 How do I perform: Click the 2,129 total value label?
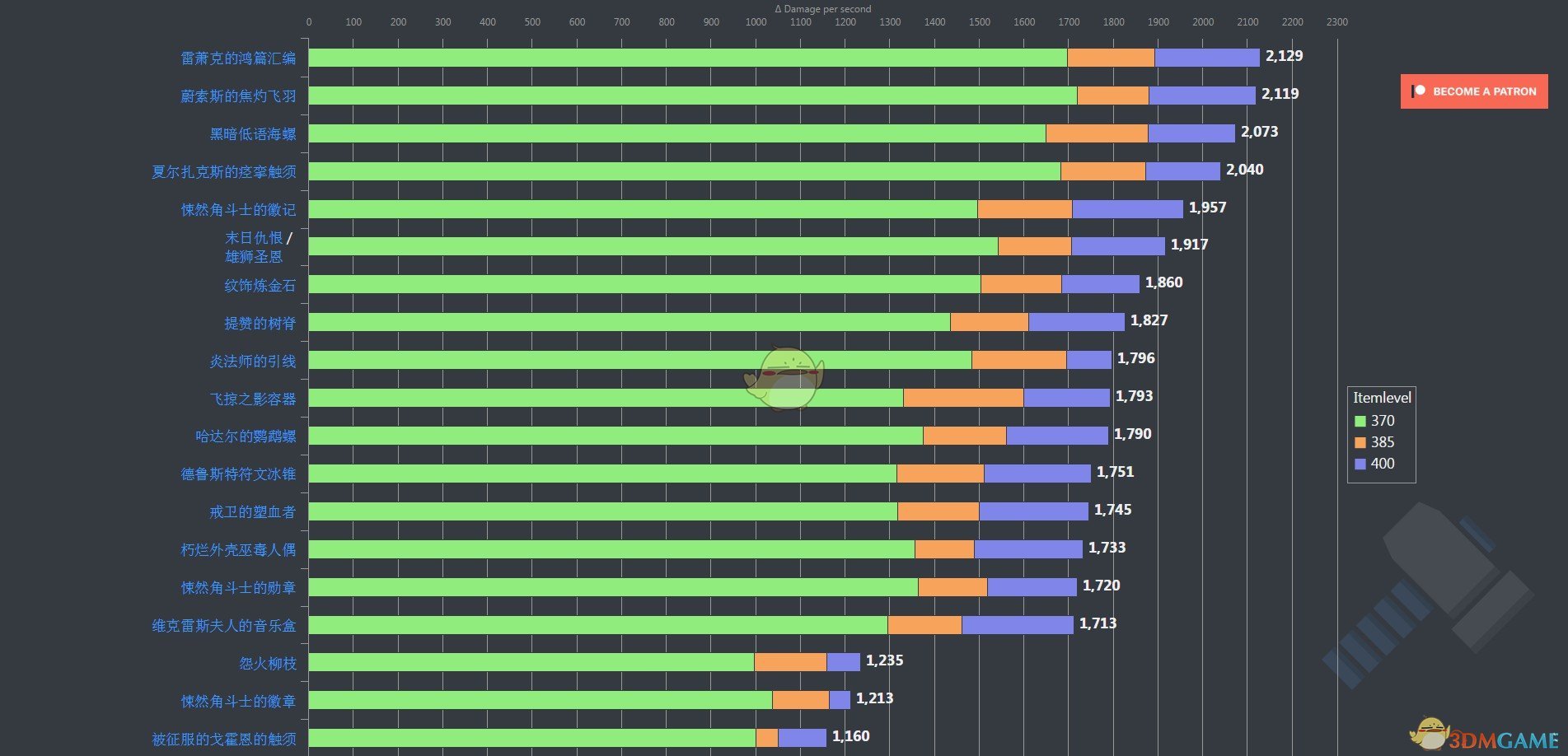[x=1285, y=56]
